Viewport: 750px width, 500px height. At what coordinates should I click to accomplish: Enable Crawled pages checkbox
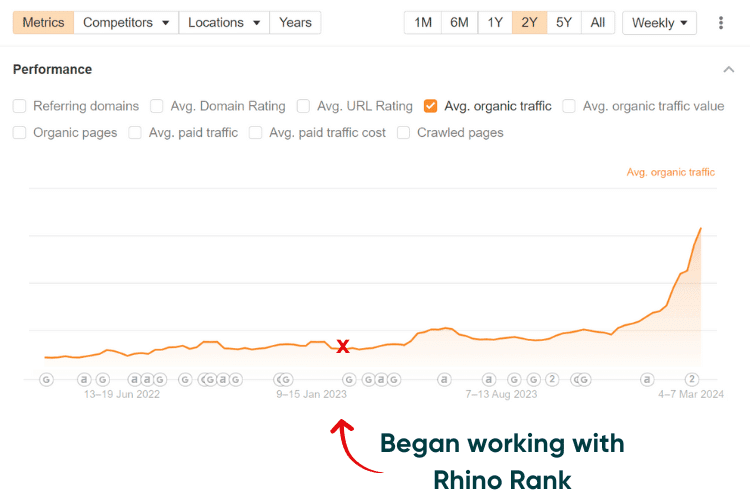(404, 132)
